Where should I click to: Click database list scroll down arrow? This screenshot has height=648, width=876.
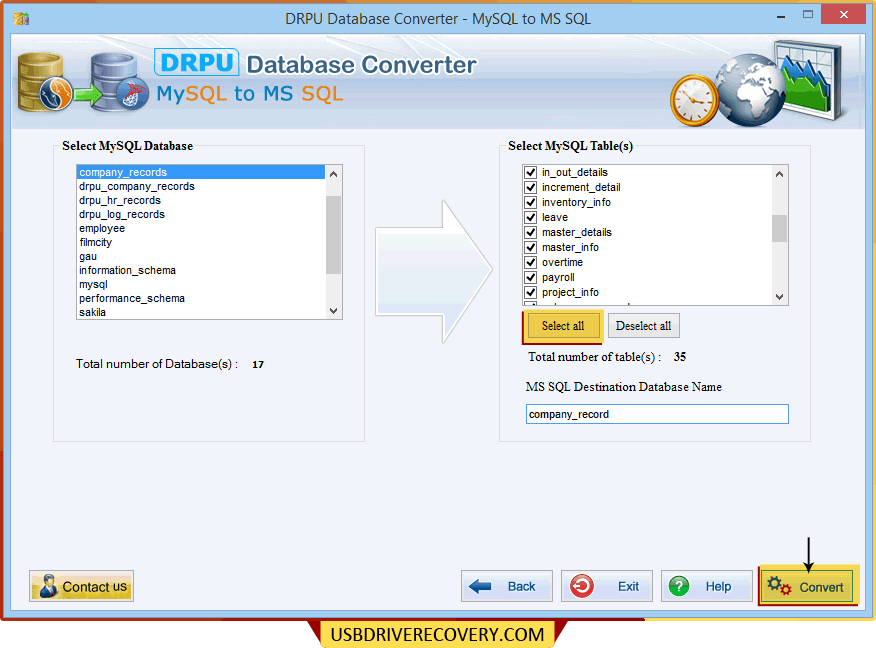tap(334, 311)
